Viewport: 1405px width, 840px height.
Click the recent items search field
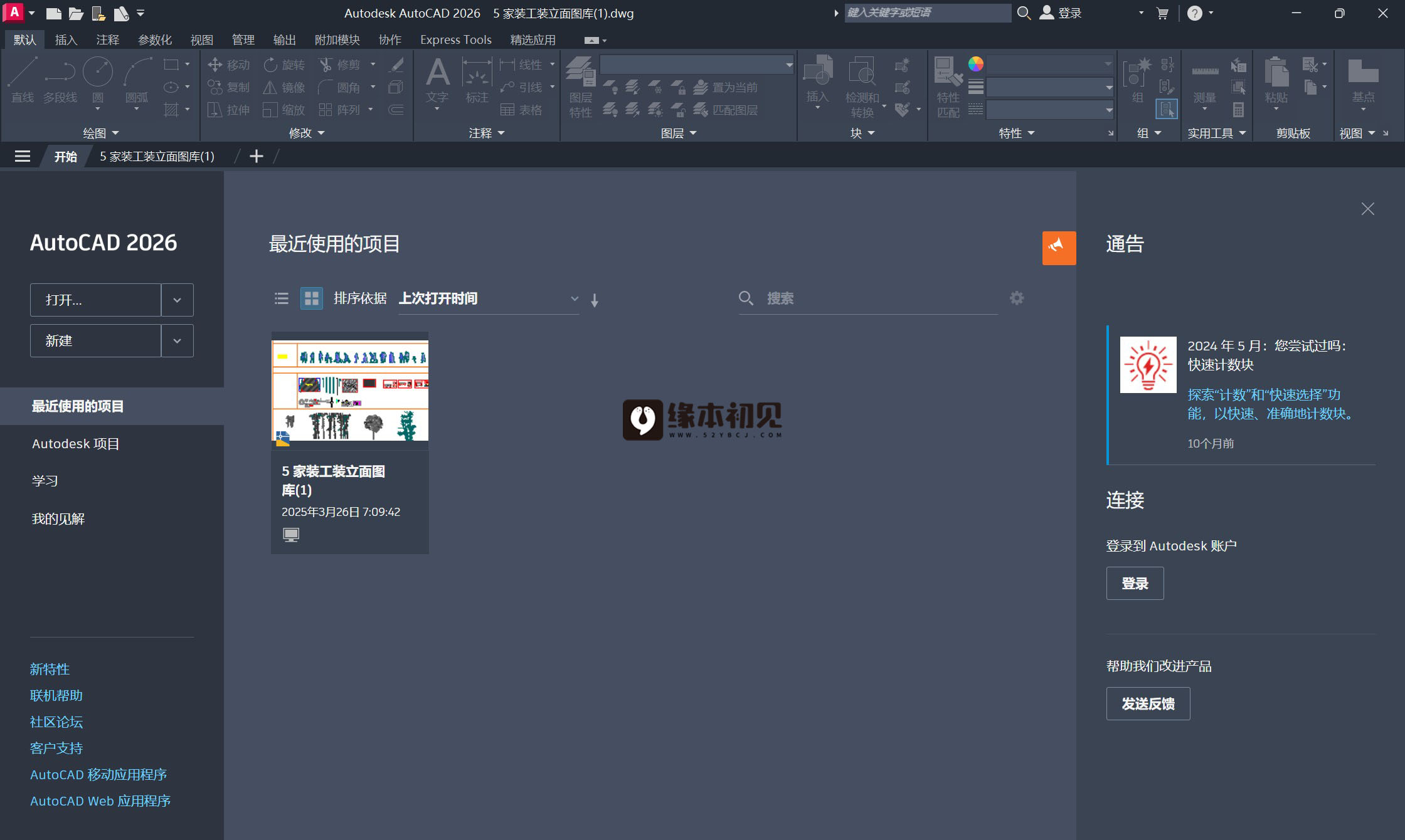(x=869, y=298)
